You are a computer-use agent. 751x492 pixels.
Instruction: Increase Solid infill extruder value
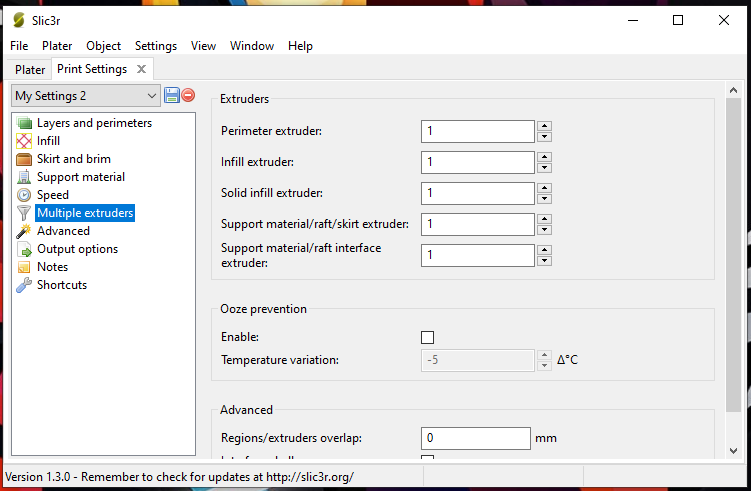point(544,188)
